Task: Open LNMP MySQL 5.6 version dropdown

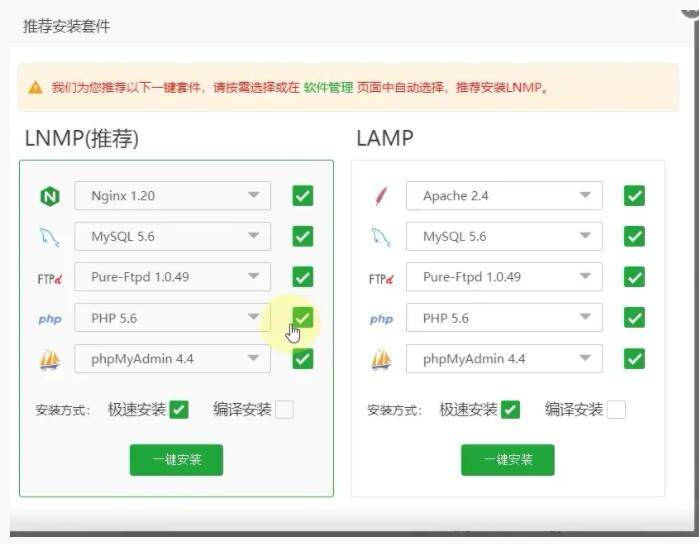Action: 173,236
